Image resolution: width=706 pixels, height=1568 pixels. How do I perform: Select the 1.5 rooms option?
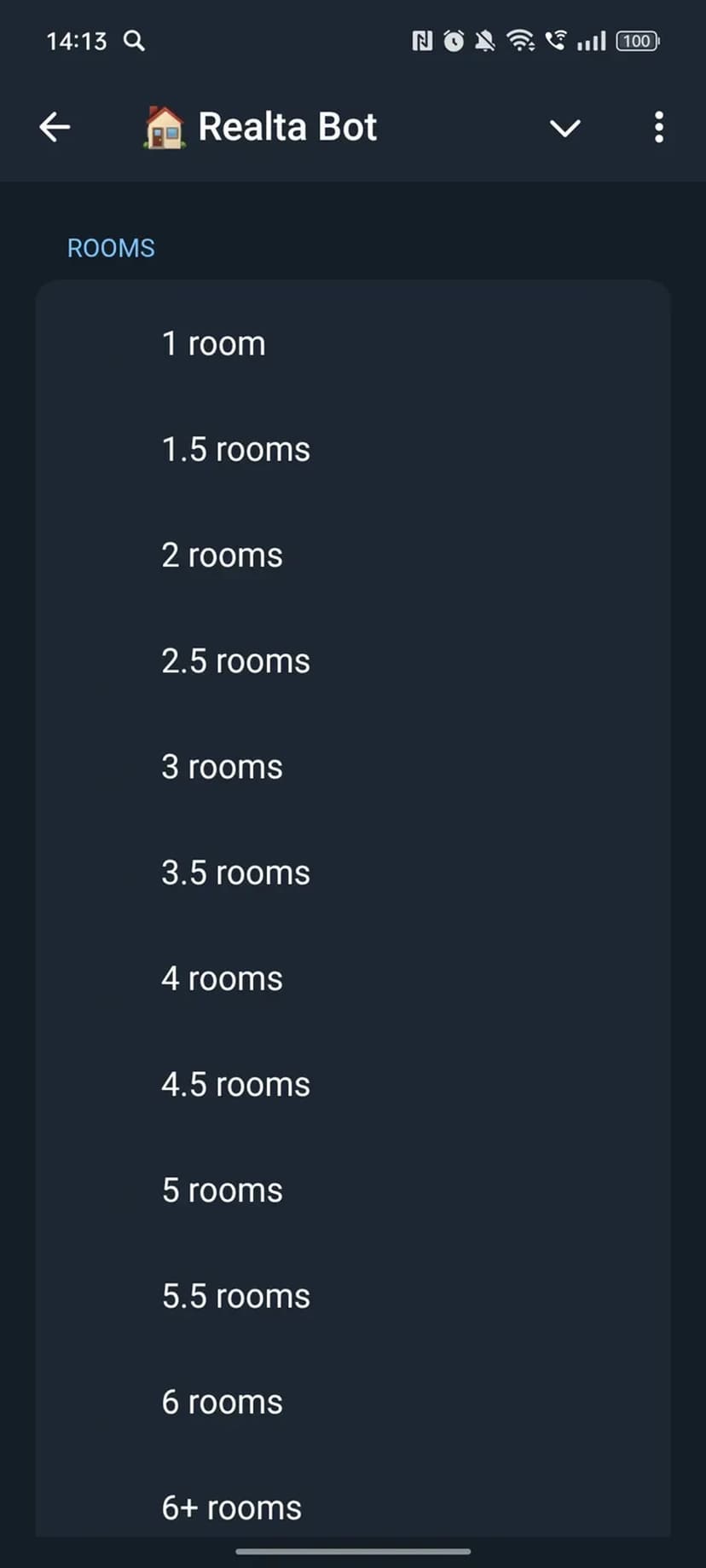(236, 450)
